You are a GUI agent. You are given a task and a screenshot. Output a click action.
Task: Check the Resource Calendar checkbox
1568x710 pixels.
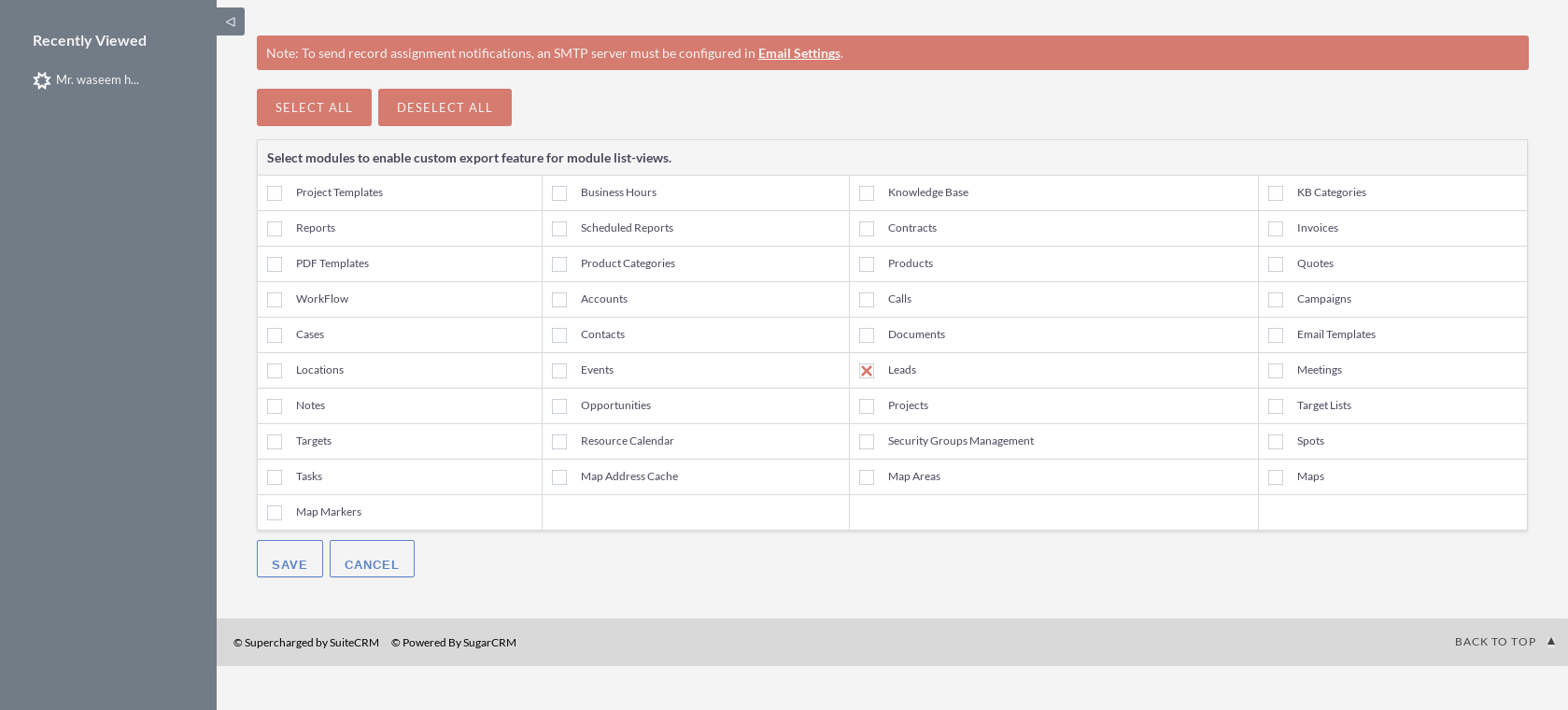point(559,442)
